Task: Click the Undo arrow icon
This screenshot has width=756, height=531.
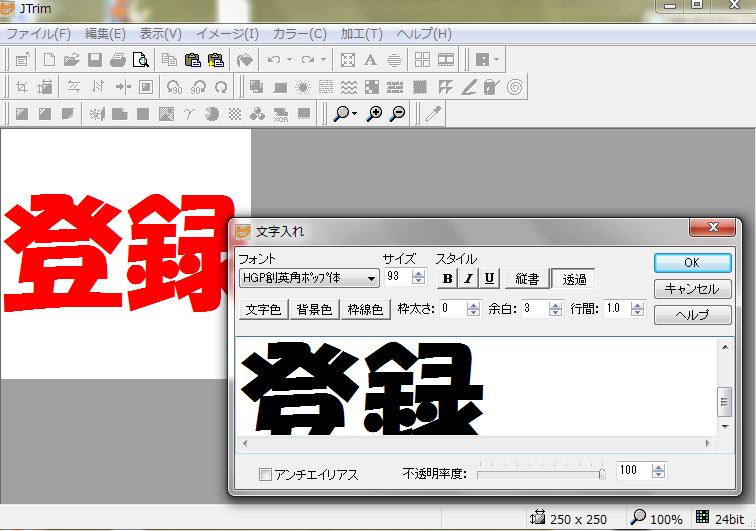Action: point(273,60)
